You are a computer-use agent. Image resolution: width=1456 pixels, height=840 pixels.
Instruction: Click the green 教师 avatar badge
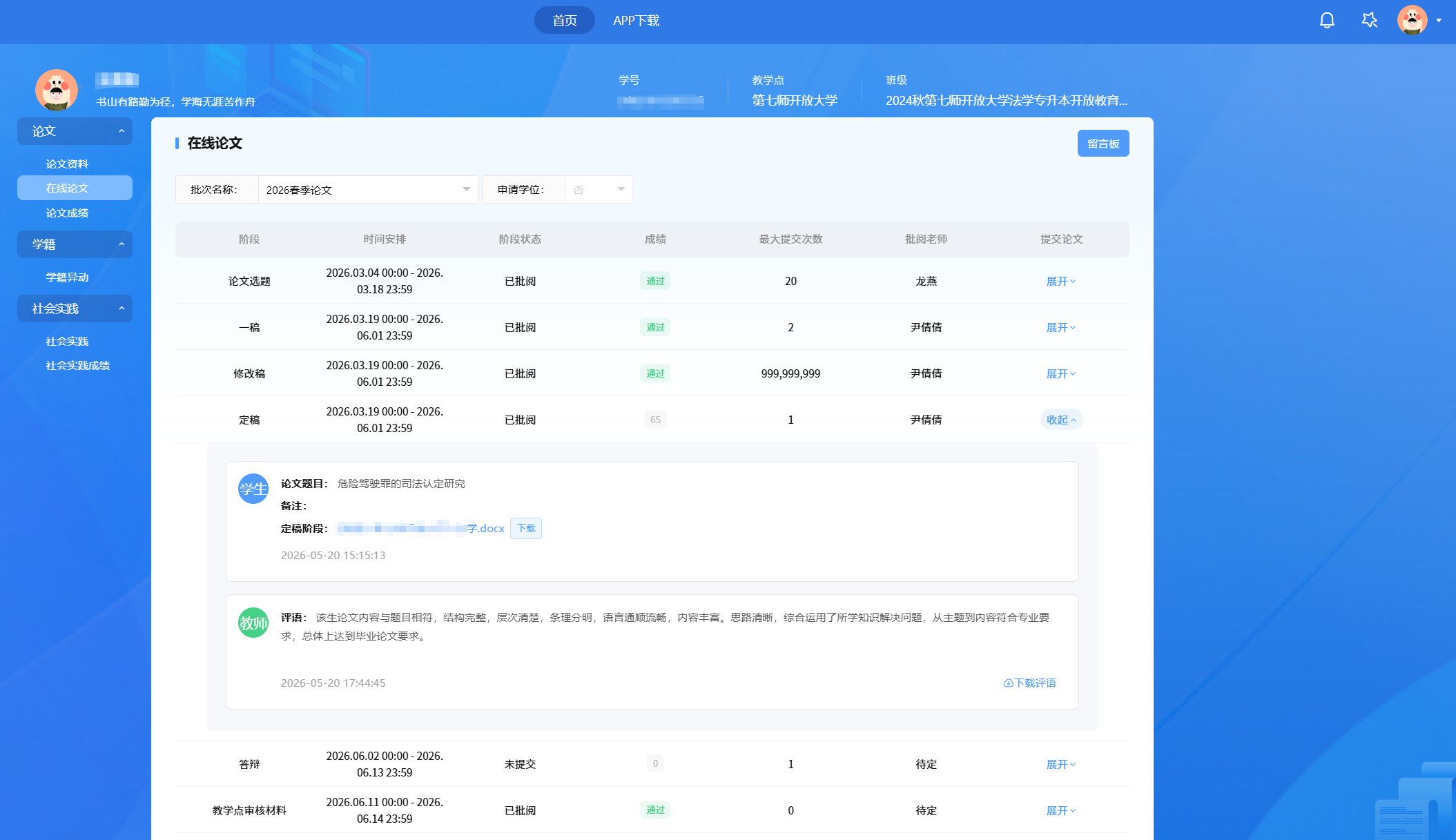click(253, 623)
